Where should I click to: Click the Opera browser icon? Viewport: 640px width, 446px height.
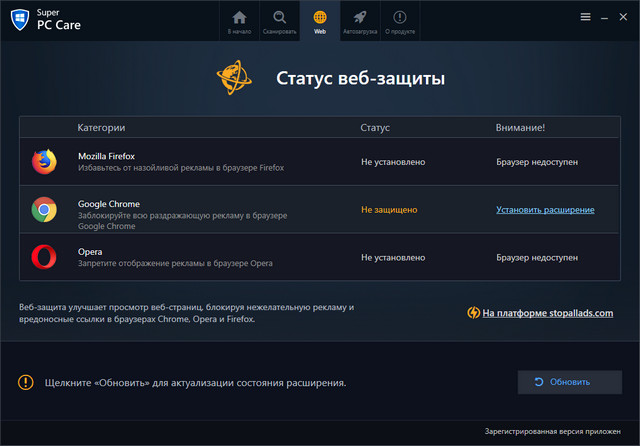pos(44,257)
